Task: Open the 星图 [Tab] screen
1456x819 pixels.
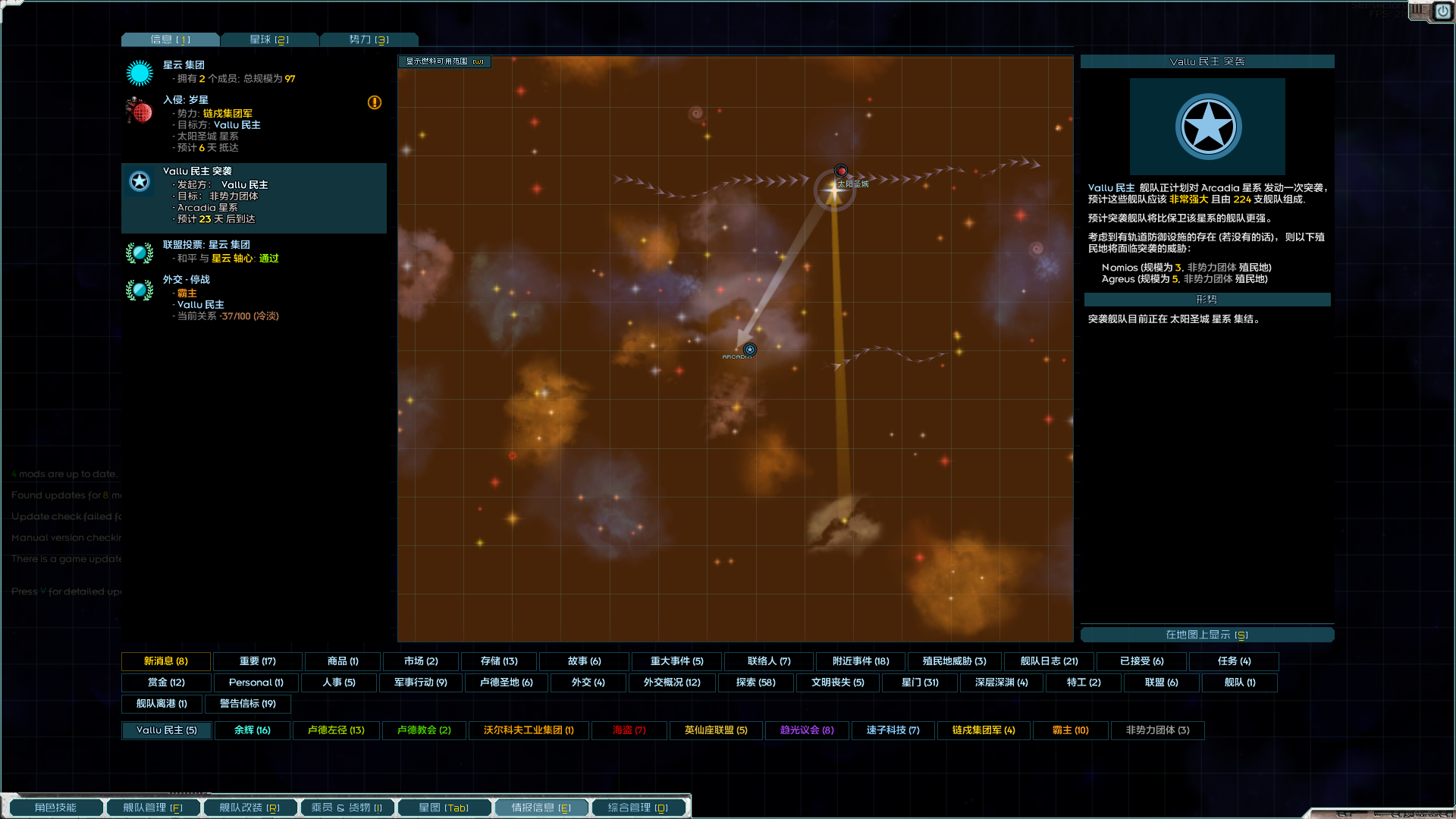Action: pyautogui.click(x=444, y=808)
